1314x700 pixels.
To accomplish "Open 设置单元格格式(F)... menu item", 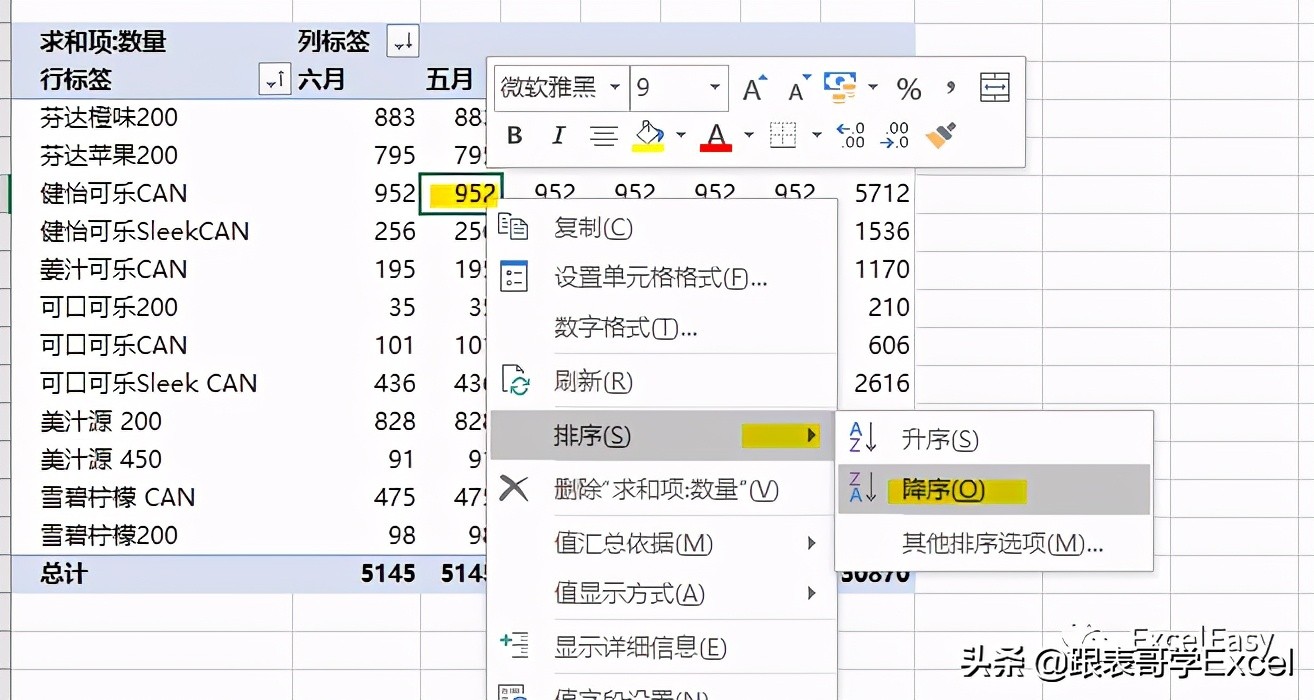I will pos(662,278).
